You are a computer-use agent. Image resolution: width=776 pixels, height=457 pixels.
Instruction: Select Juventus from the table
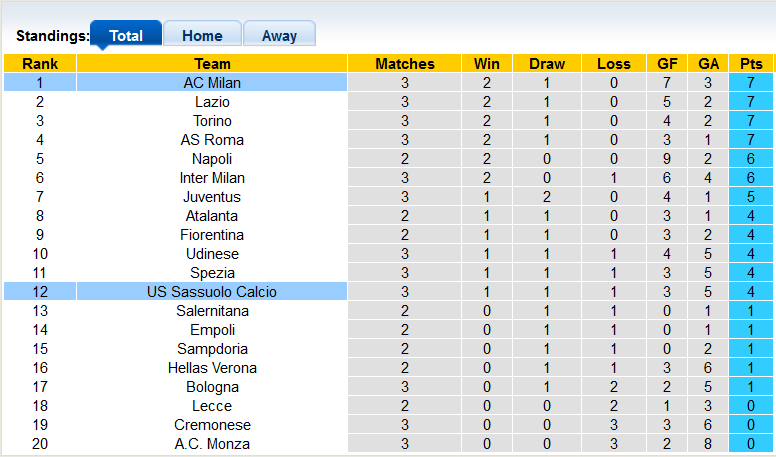pos(212,197)
